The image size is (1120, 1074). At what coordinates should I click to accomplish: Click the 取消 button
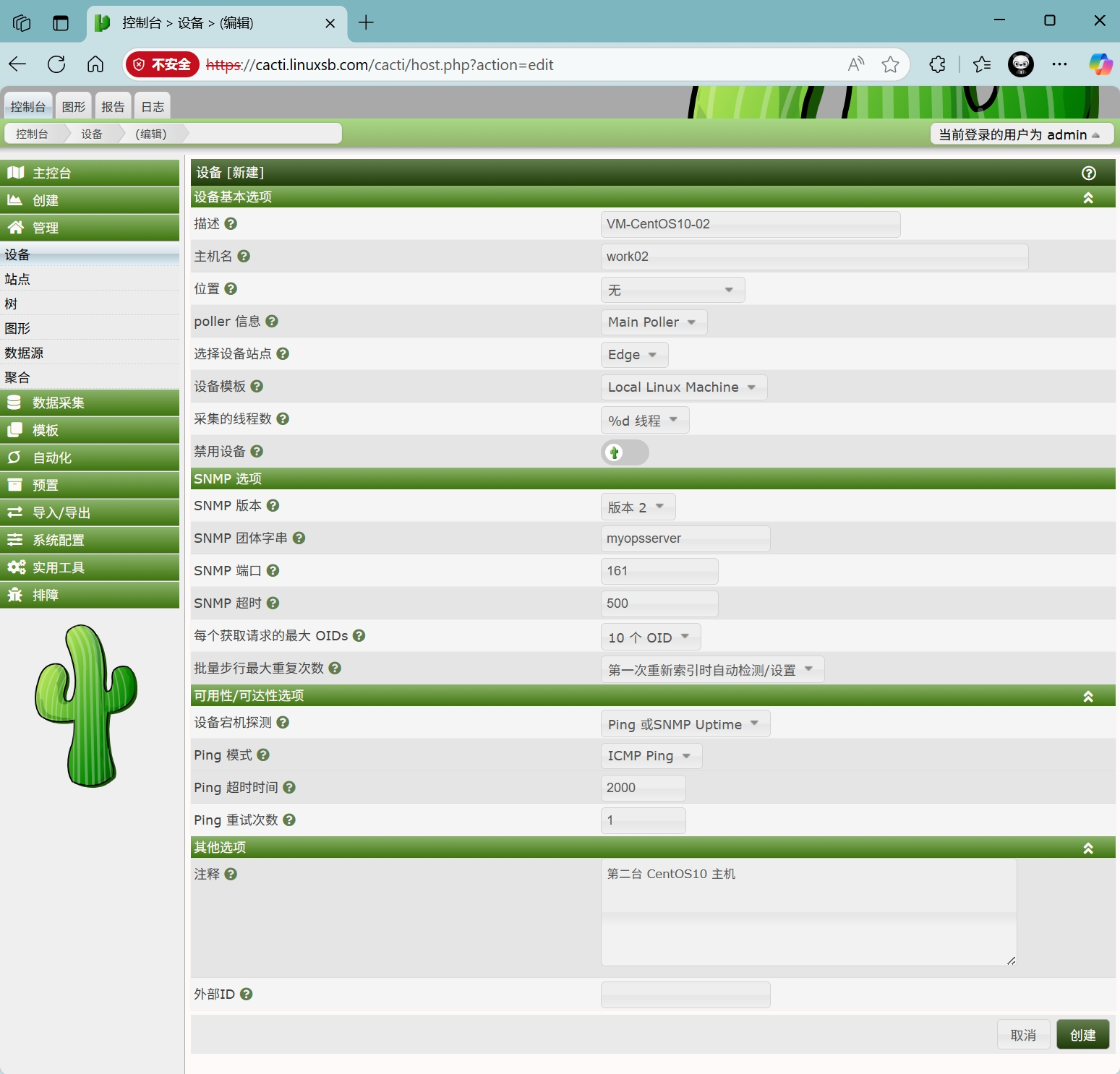1022,1035
